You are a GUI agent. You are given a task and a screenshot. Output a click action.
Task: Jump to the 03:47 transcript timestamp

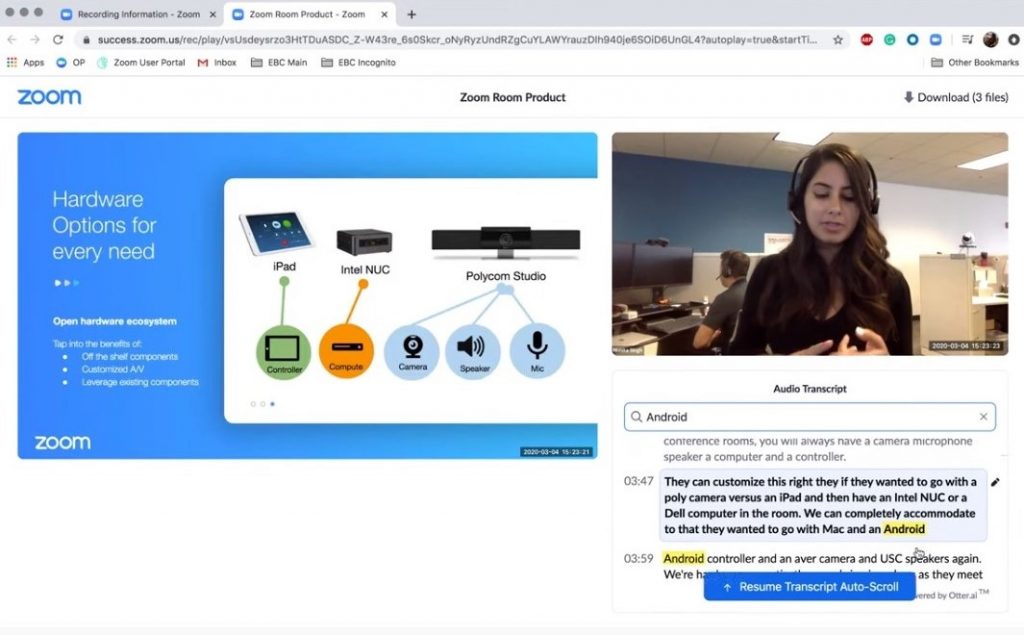point(639,482)
